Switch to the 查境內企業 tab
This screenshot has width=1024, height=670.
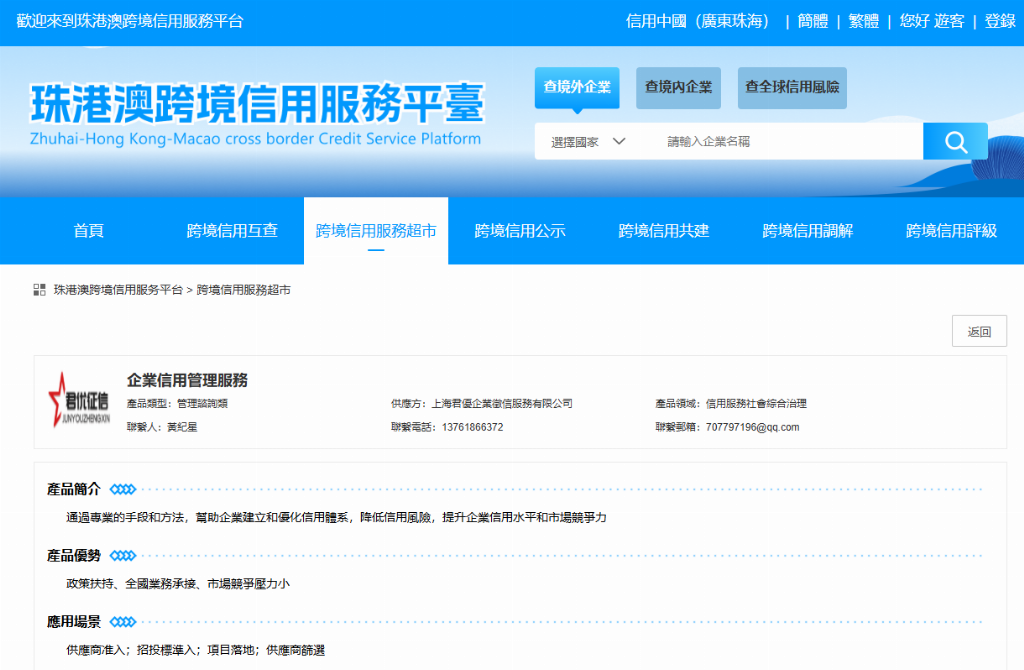coord(679,87)
